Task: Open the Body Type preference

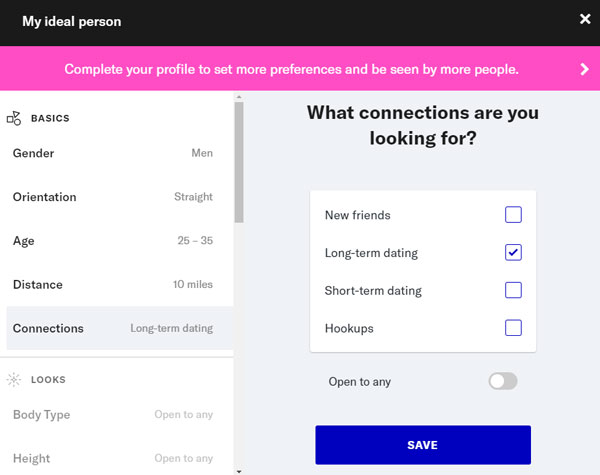Action: tap(113, 415)
